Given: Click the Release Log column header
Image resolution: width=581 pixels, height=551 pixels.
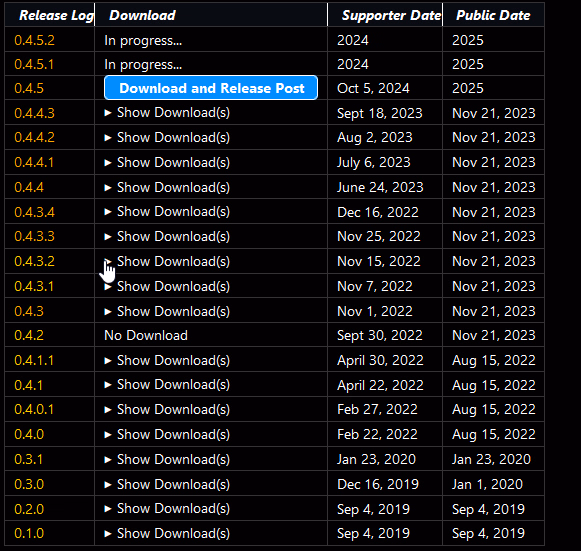Looking at the screenshot, I should coord(56,15).
